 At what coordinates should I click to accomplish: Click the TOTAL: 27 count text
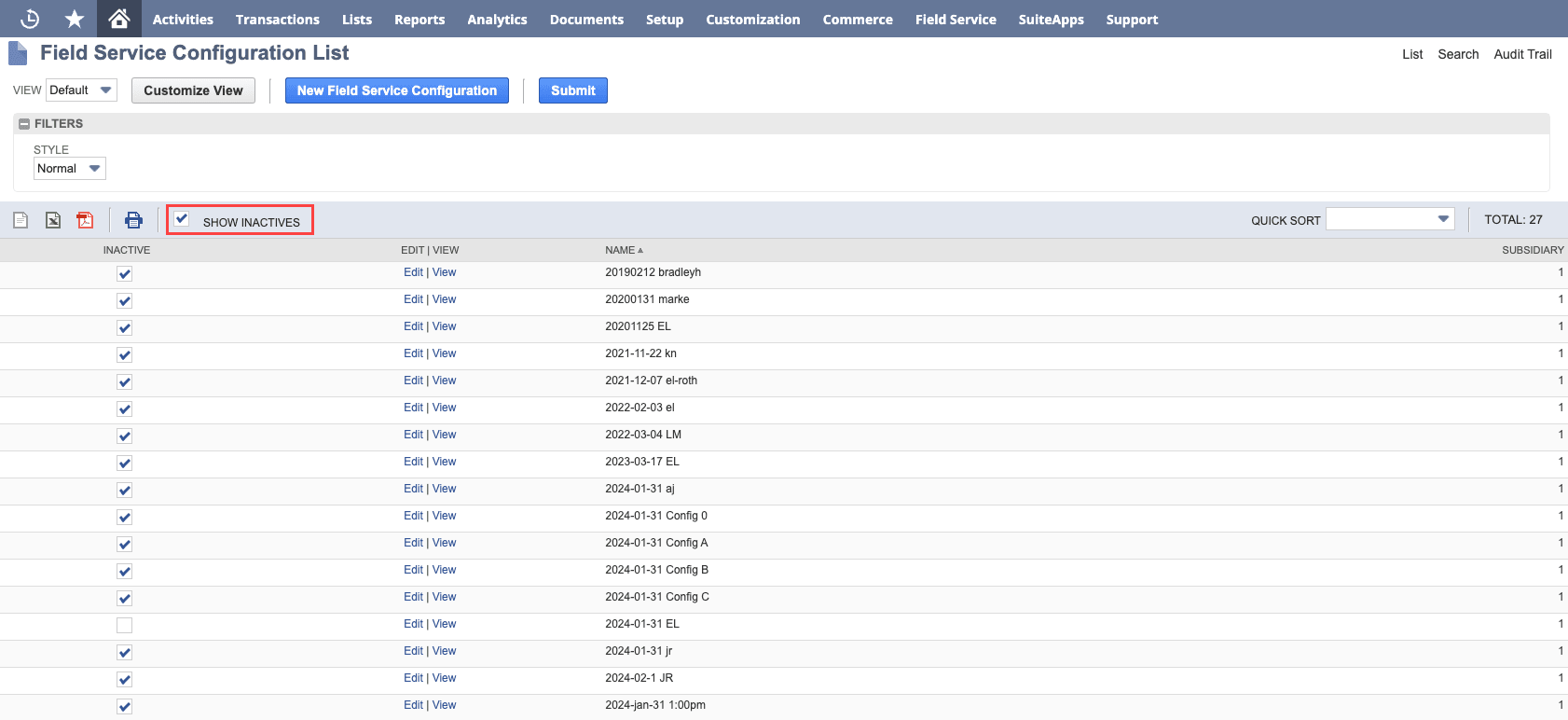(x=1513, y=219)
